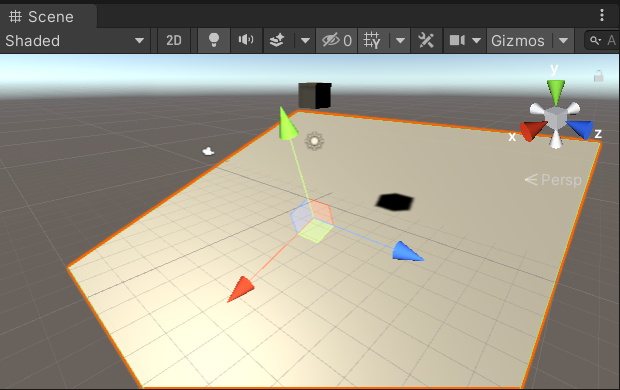Click the green Y axis cone on orientation gizmo
The height and width of the screenshot is (390, 620).
point(556,91)
